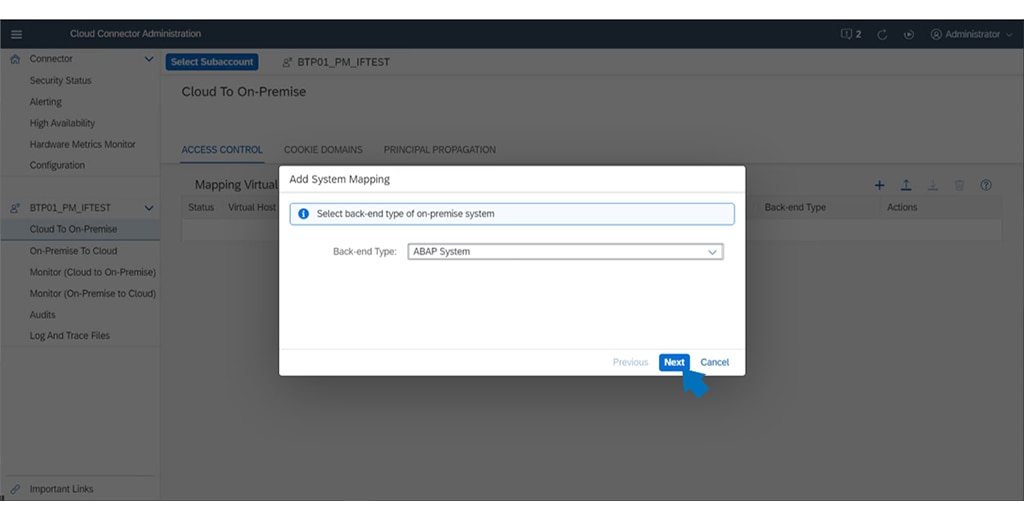Open Monitor (On-Premise to Cloud)
The height and width of the screenshot is (522, 1024).
[93, 293]
